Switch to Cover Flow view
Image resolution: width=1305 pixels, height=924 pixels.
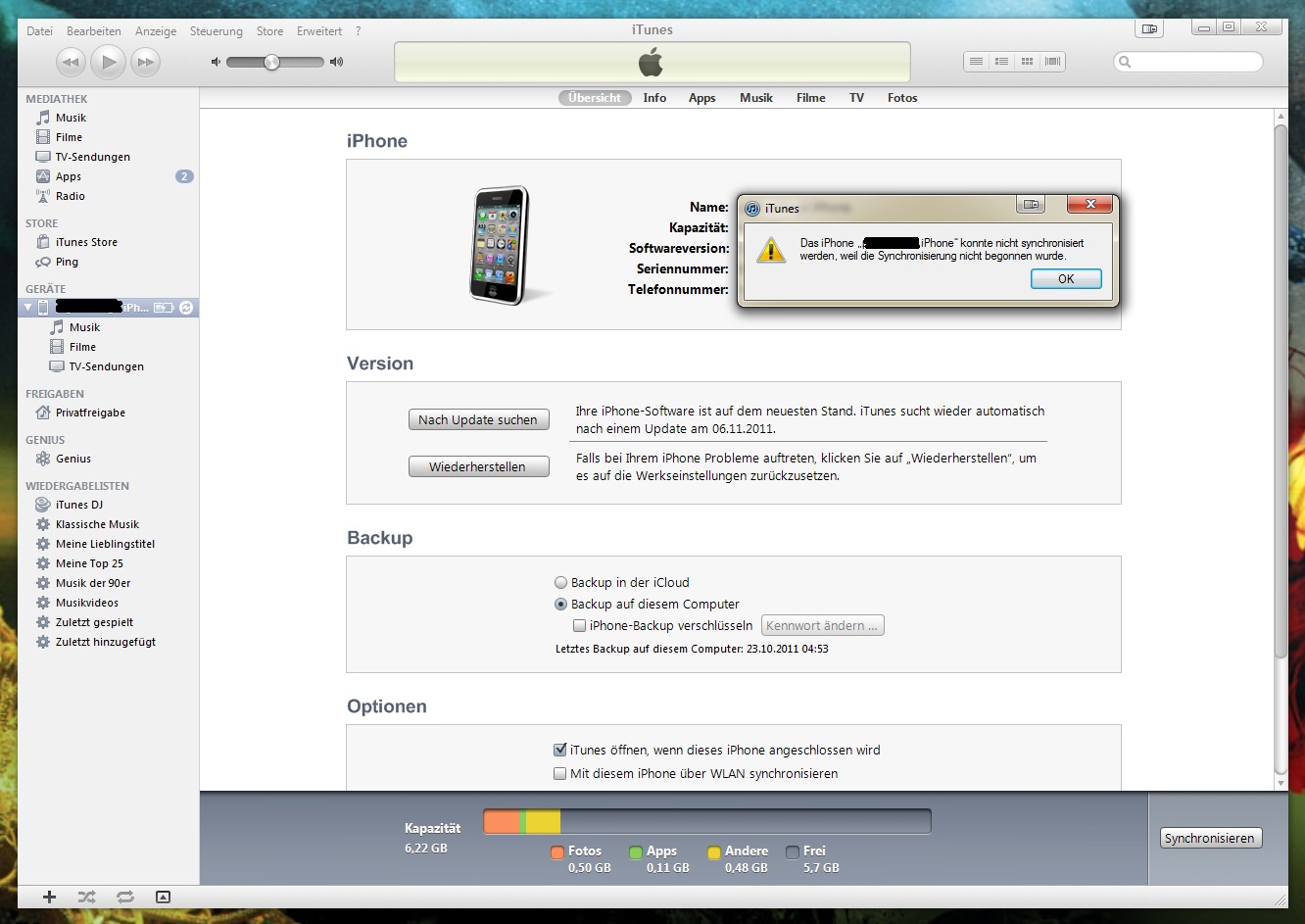coord(1053,62)
